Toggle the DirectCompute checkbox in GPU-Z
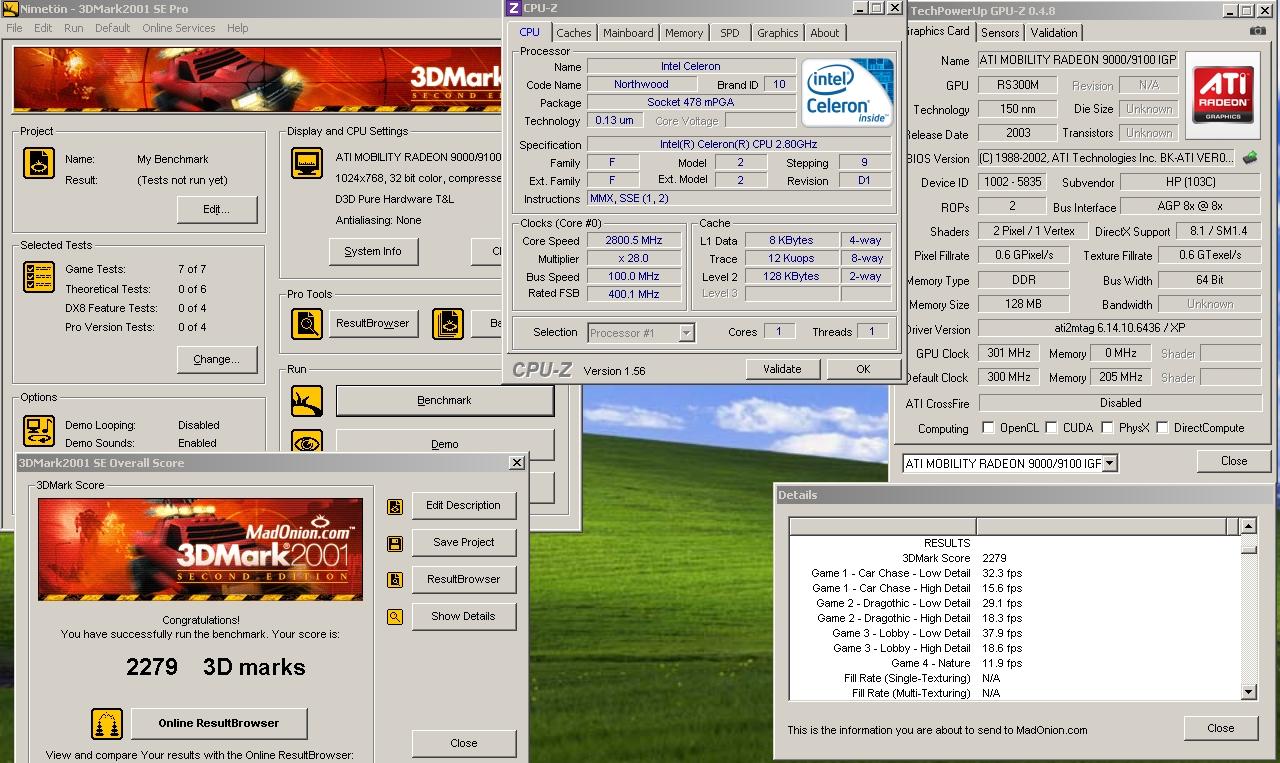The image size is (1280, 763). click(1162, 428)
